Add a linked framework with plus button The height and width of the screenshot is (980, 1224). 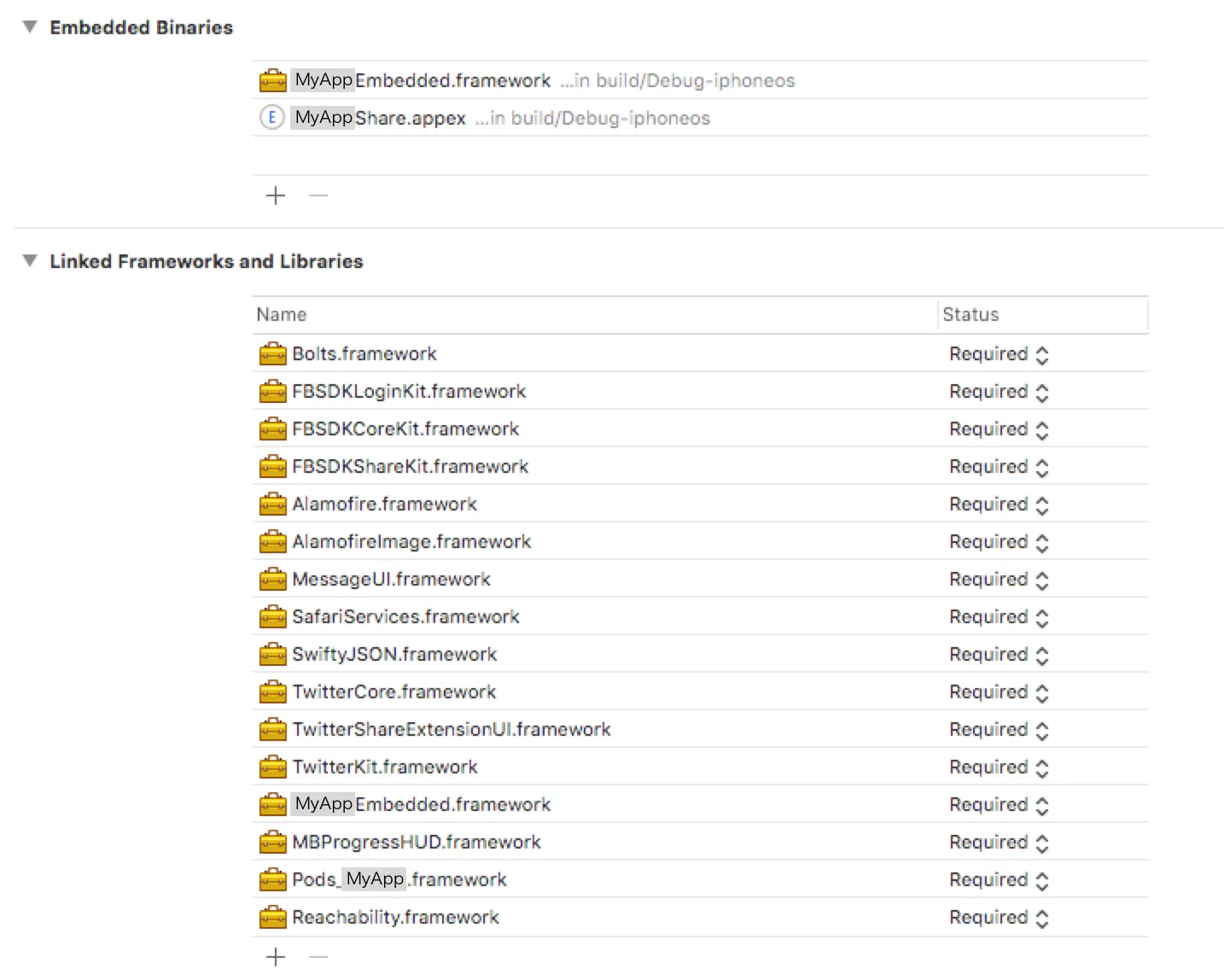click(x=275, y=957)
